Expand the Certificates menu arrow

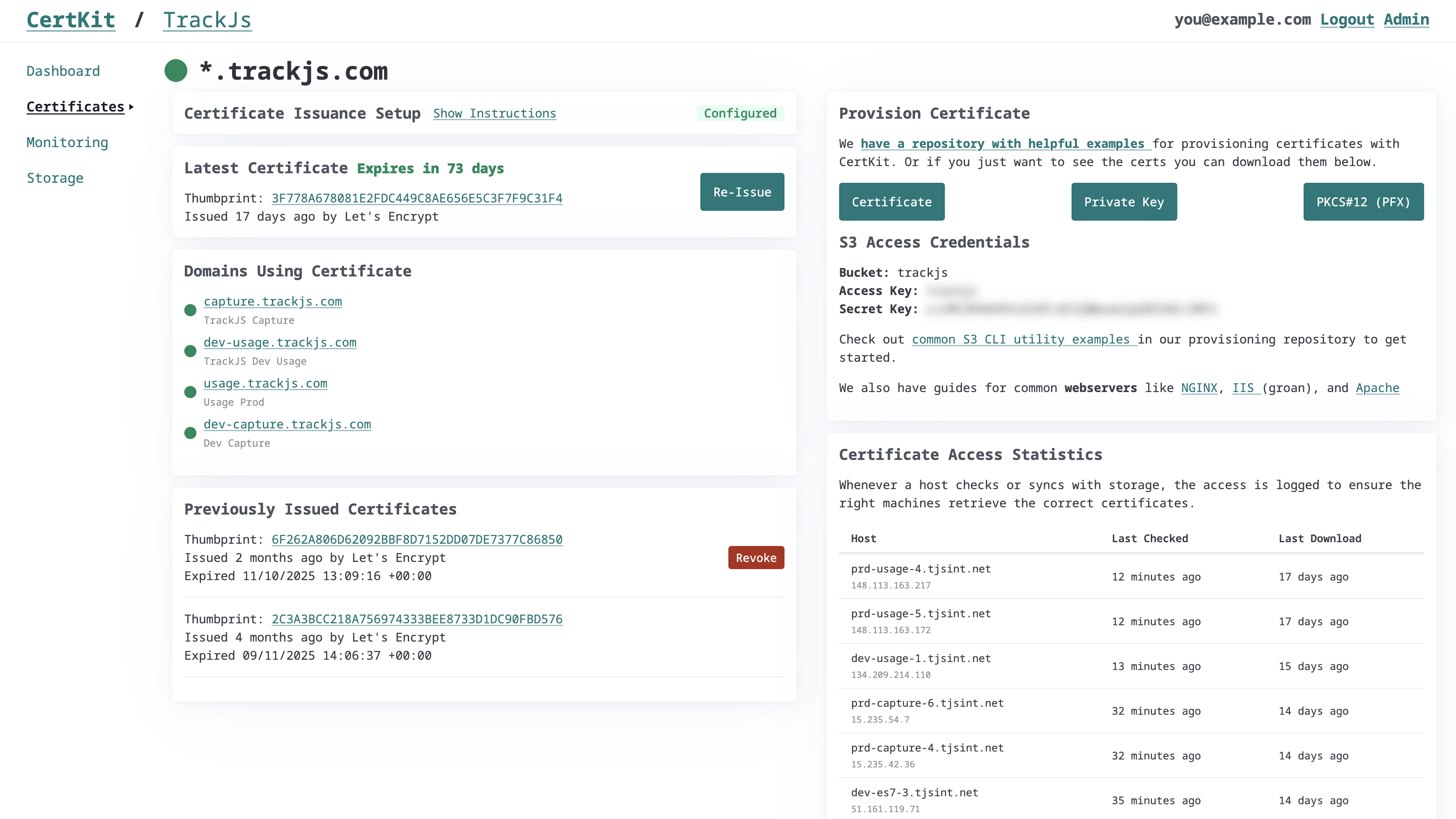pos(131,107)
